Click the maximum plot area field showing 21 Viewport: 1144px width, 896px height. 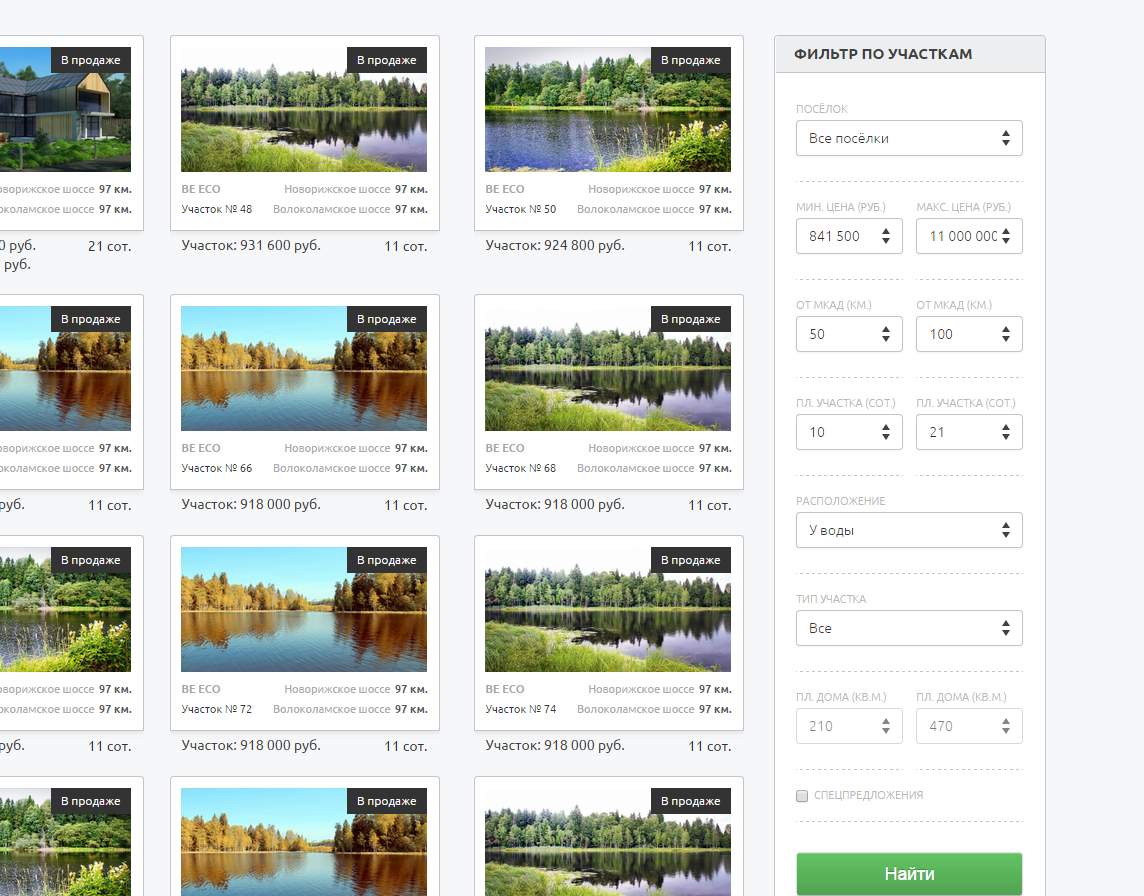point(968,432)
